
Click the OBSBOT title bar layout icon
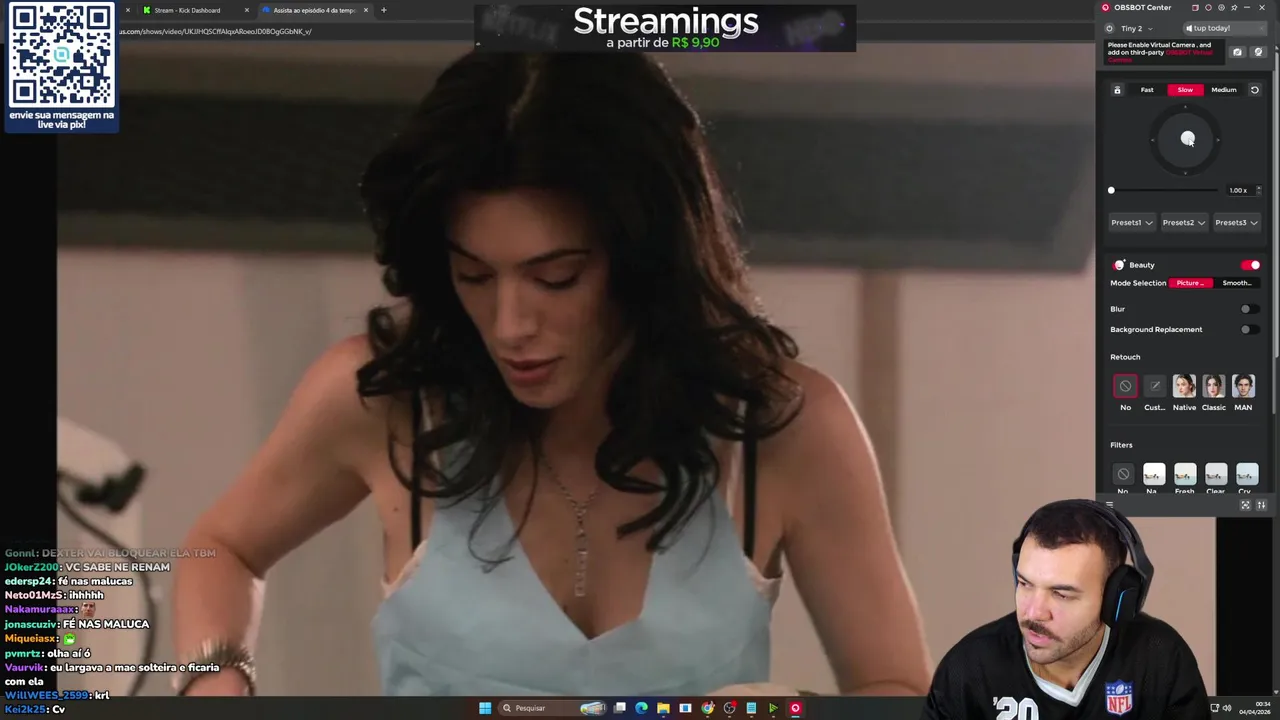(x=1195, y=8)
